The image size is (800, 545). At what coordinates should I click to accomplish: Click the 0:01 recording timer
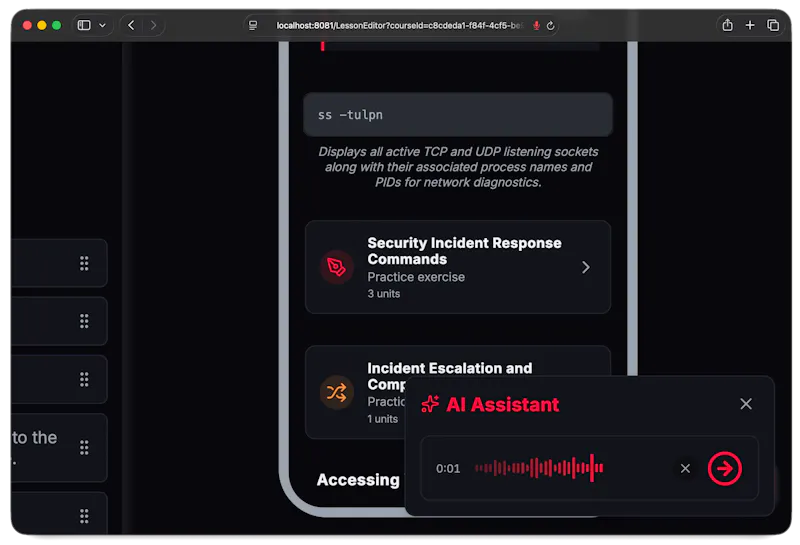click(448, 468)
